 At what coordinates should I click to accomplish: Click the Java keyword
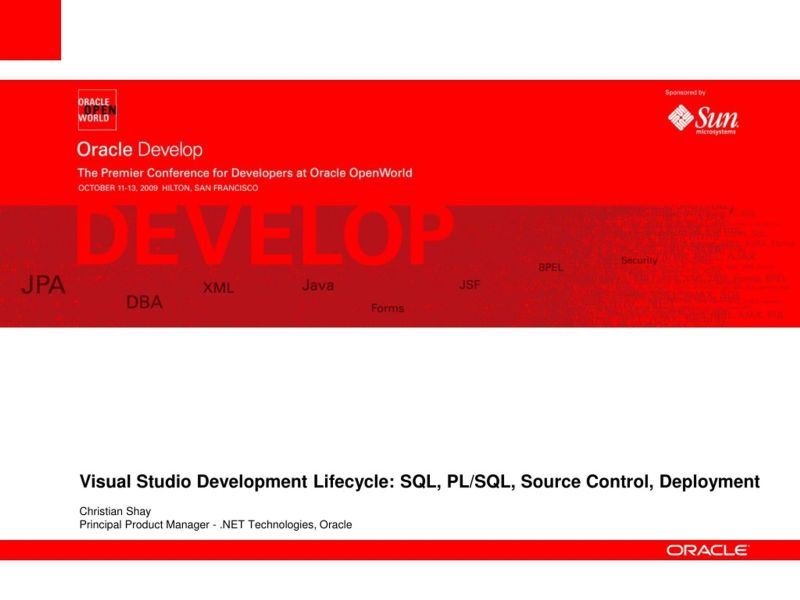[318, 285]
